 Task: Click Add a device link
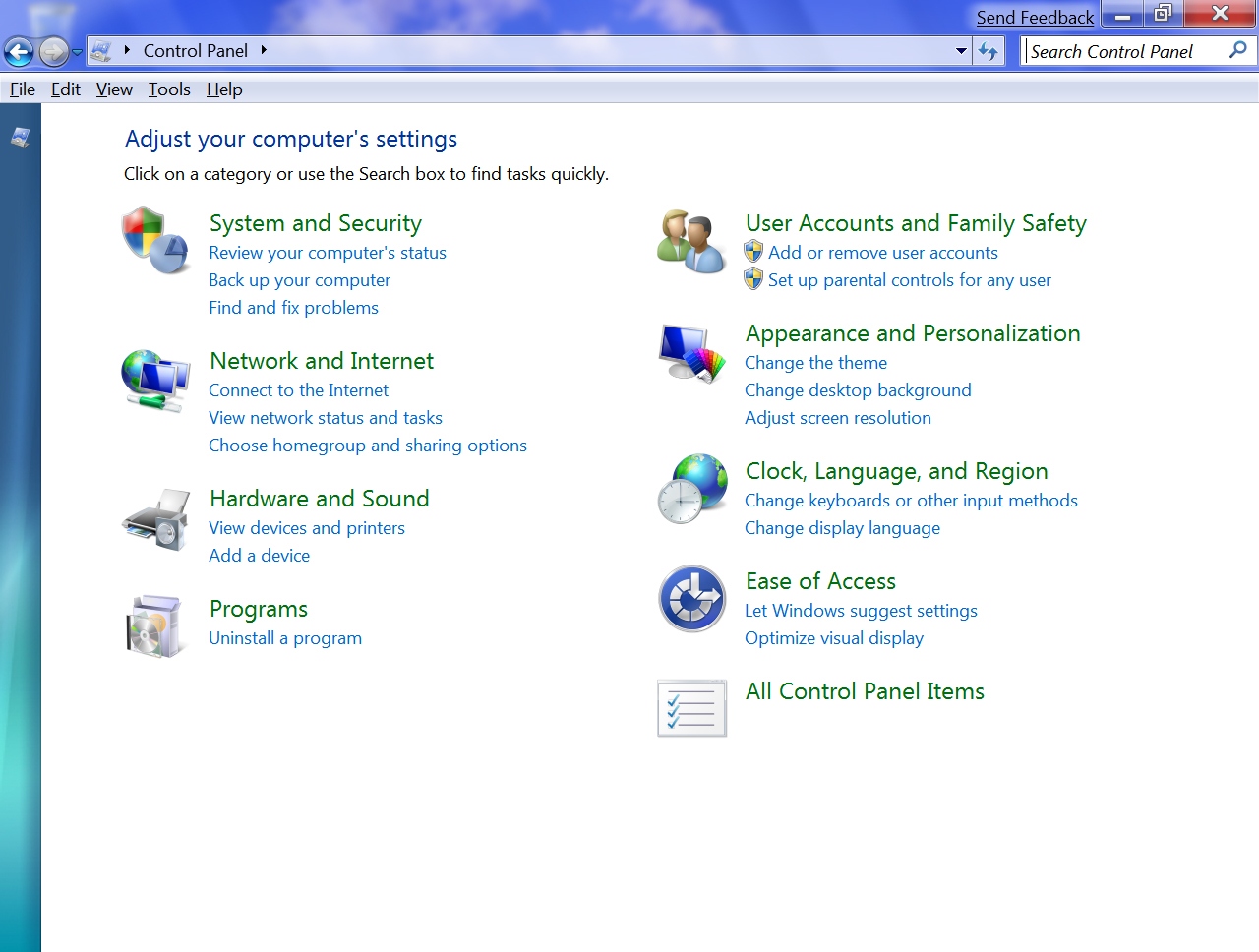coord(259,556)
